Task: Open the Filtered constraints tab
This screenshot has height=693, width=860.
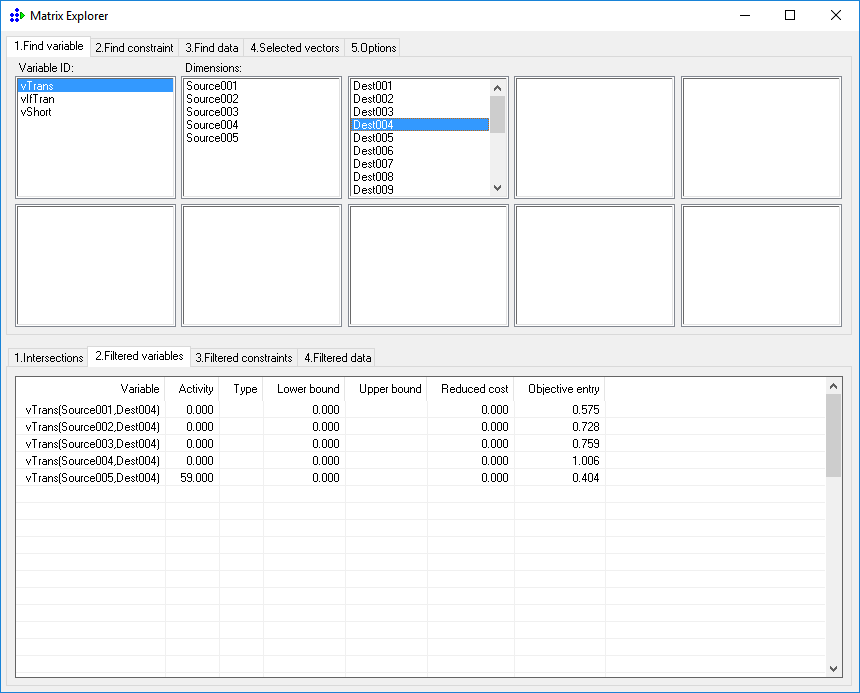Action: click(x=243, y=358)
